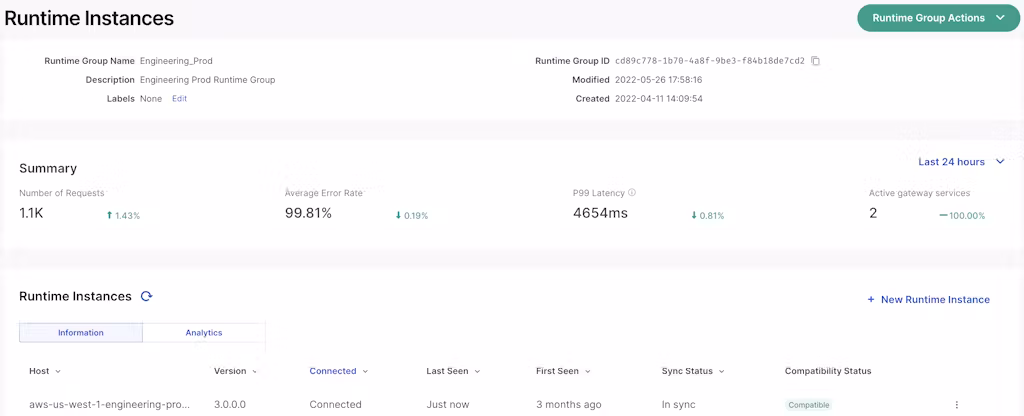This screenshot has width=1024, height=416.
Task: Sort by the Version column
Action: coord(235,371)
